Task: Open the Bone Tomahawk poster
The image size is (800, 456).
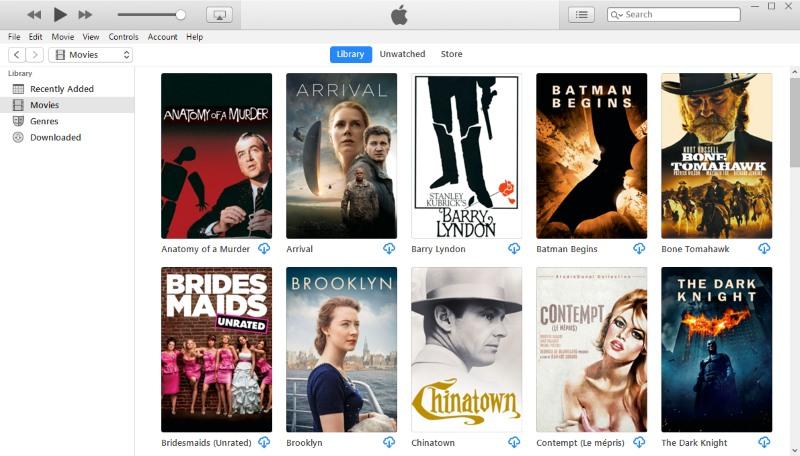Action: click(x=716, y=156)
